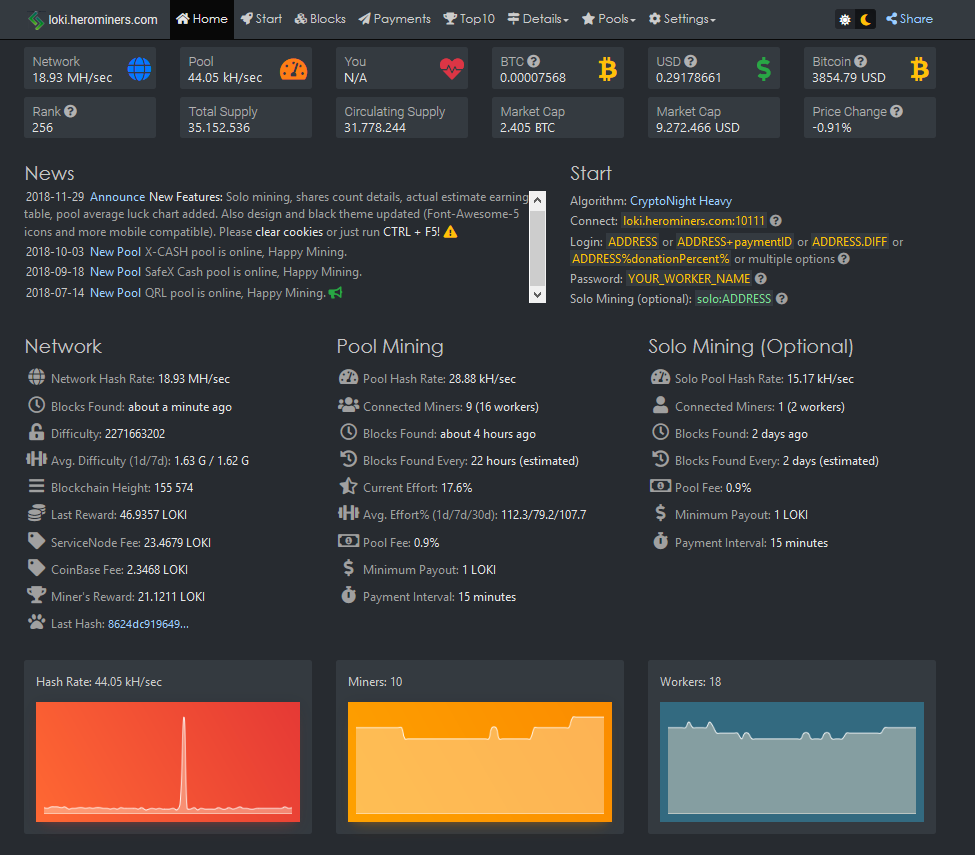Image resolution: width=975 pixels, height=855 pixels.
Task: Click the star icon beside Current Effort
Action: [348, 486]
